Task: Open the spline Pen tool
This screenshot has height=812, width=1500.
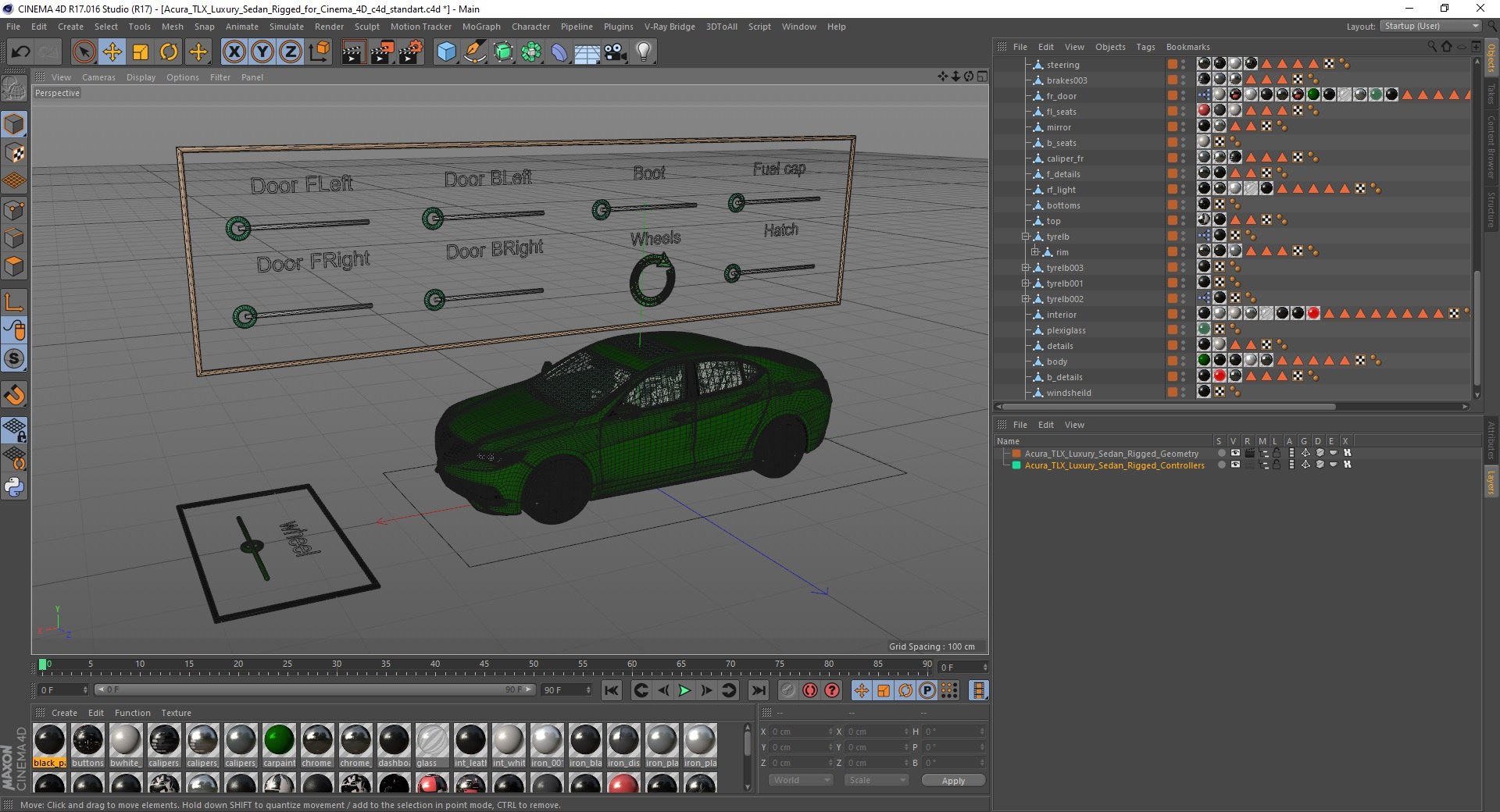Action: [x=474, y=52]
